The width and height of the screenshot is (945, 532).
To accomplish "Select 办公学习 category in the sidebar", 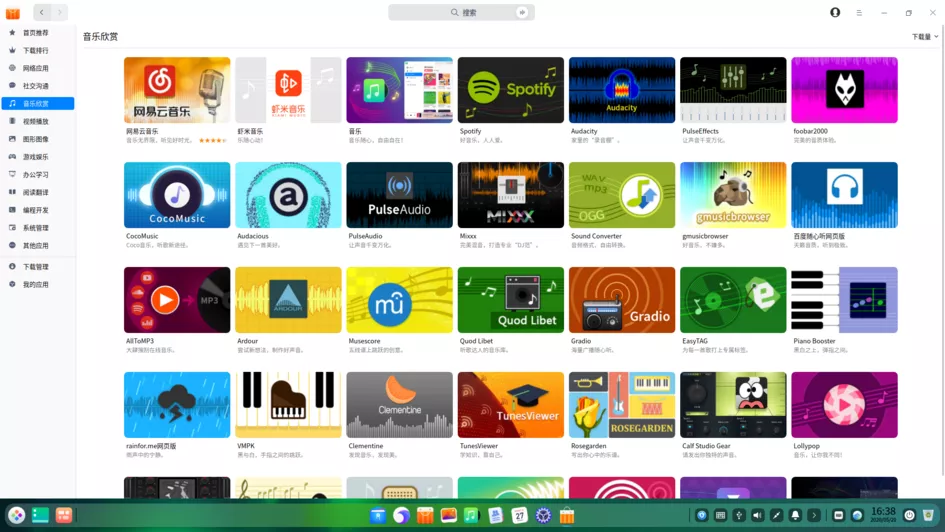I will click(x=37, y=175).
